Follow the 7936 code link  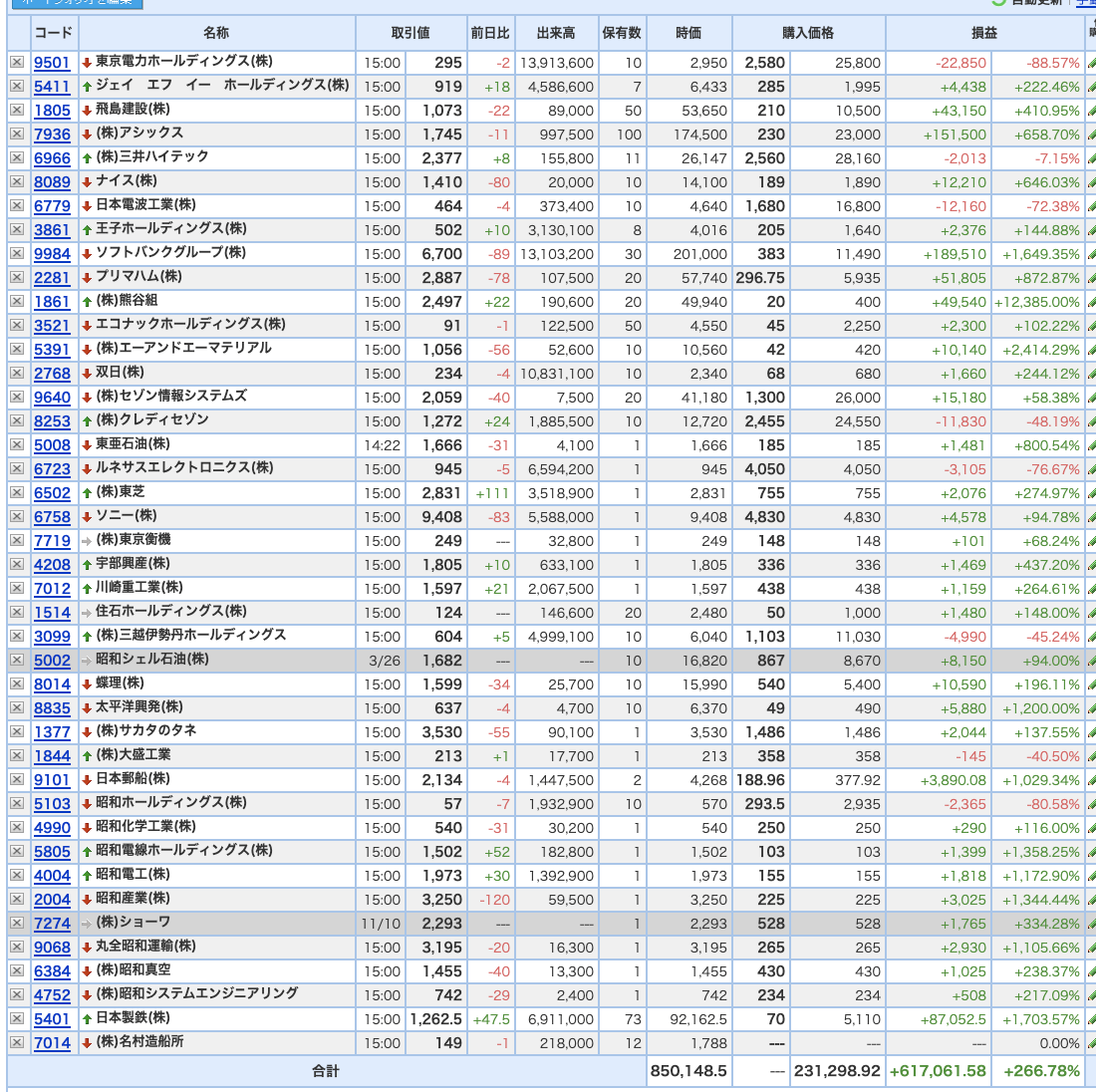pyautogui.click(x=53, y=135)
